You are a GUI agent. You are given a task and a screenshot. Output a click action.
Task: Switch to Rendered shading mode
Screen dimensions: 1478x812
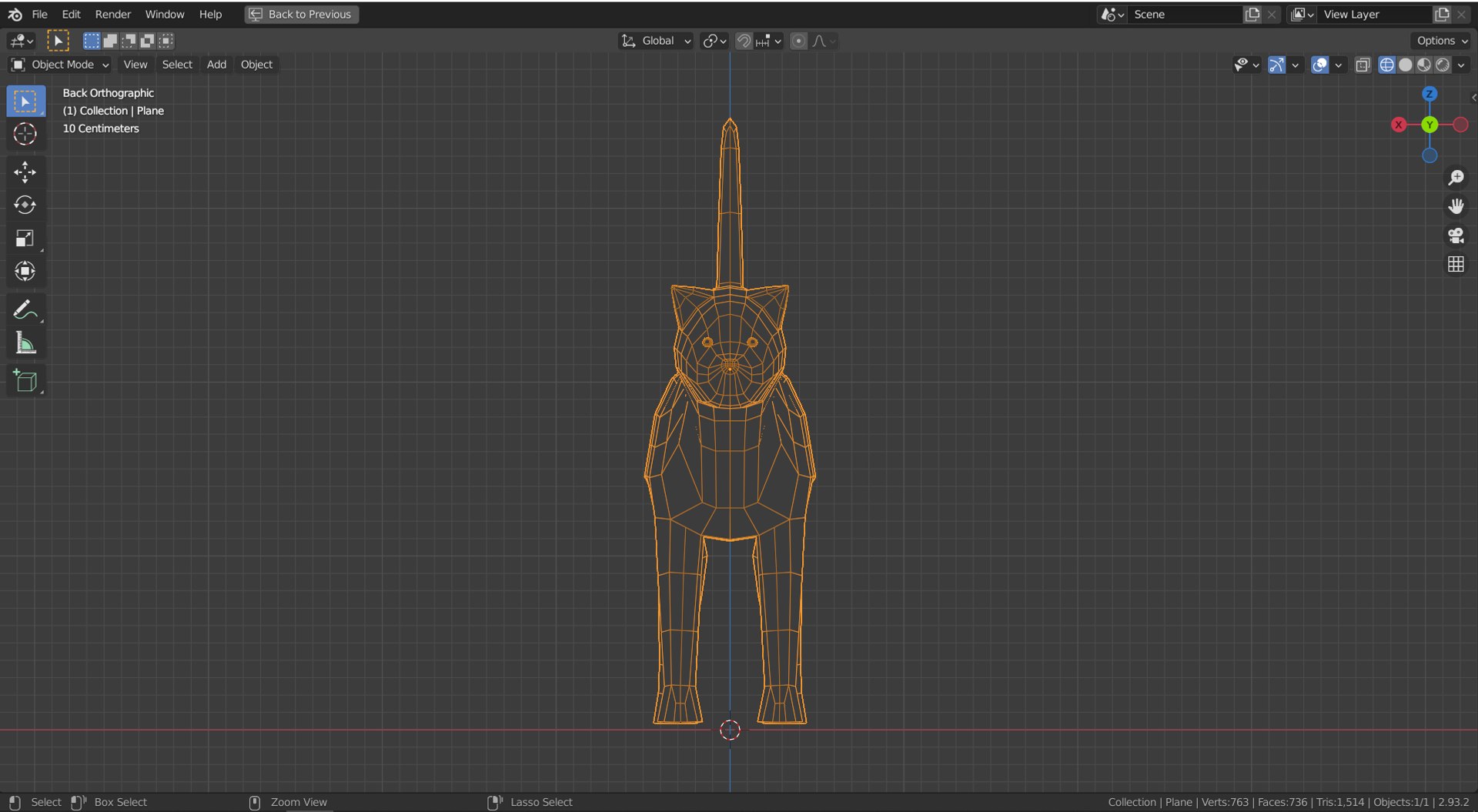coord(1443,65)
